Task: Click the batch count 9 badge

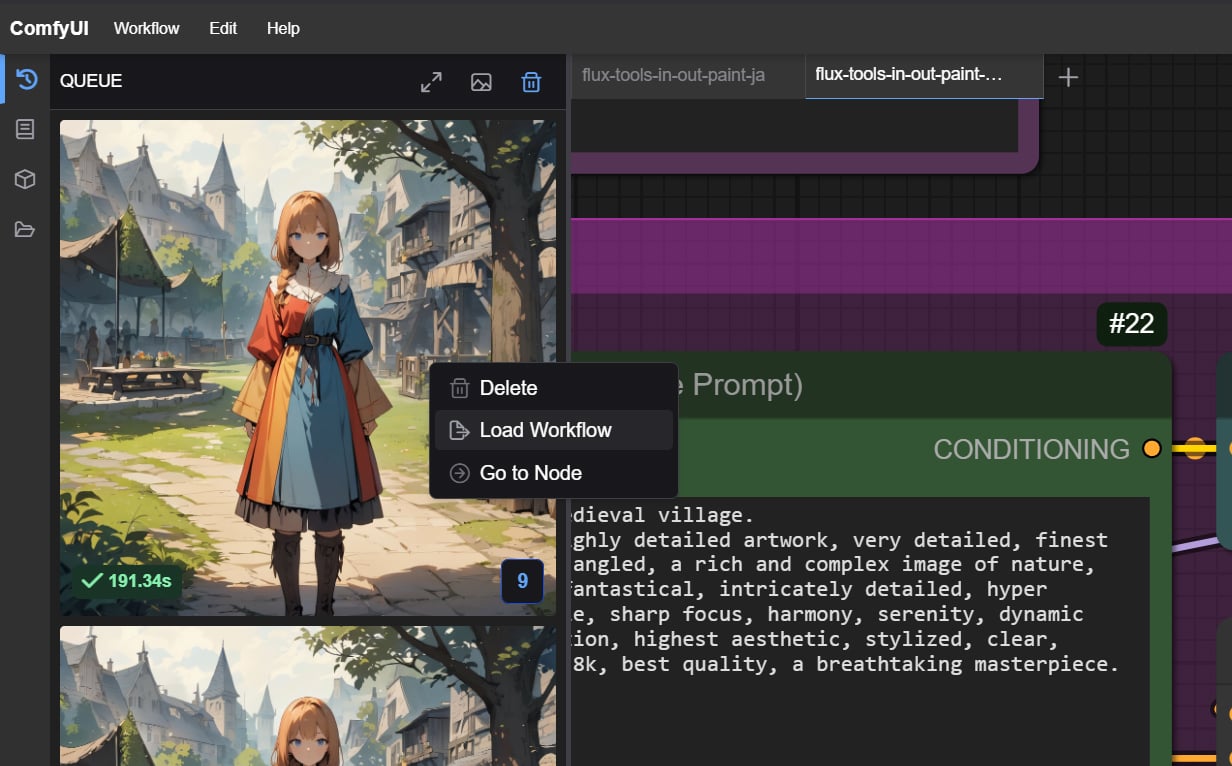Action: click(522, 581)
